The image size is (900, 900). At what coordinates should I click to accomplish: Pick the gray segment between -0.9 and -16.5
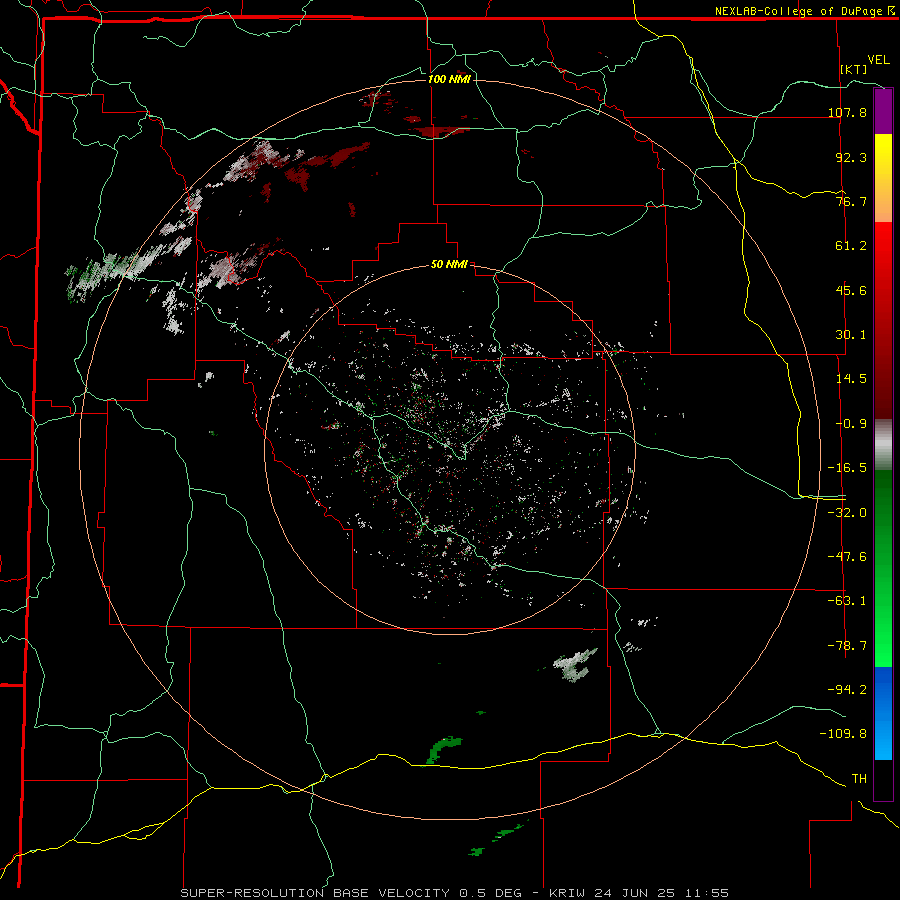pos(883,445)
